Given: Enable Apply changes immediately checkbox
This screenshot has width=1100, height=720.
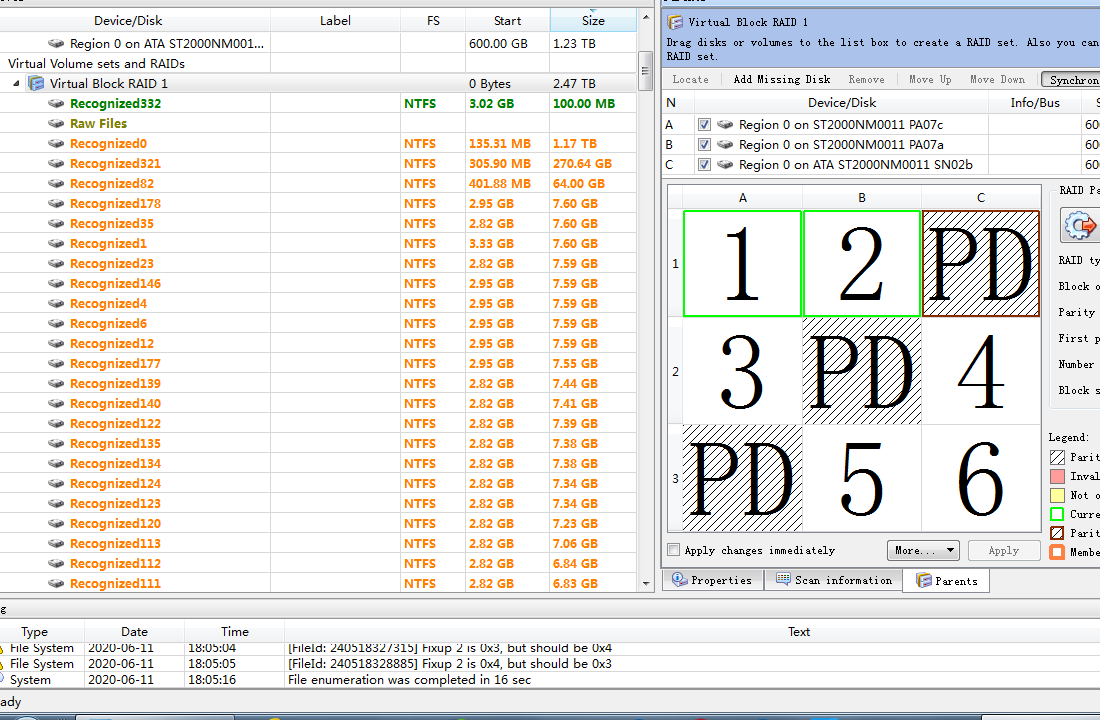Looking at the screenshot, I should coord(674,549).
